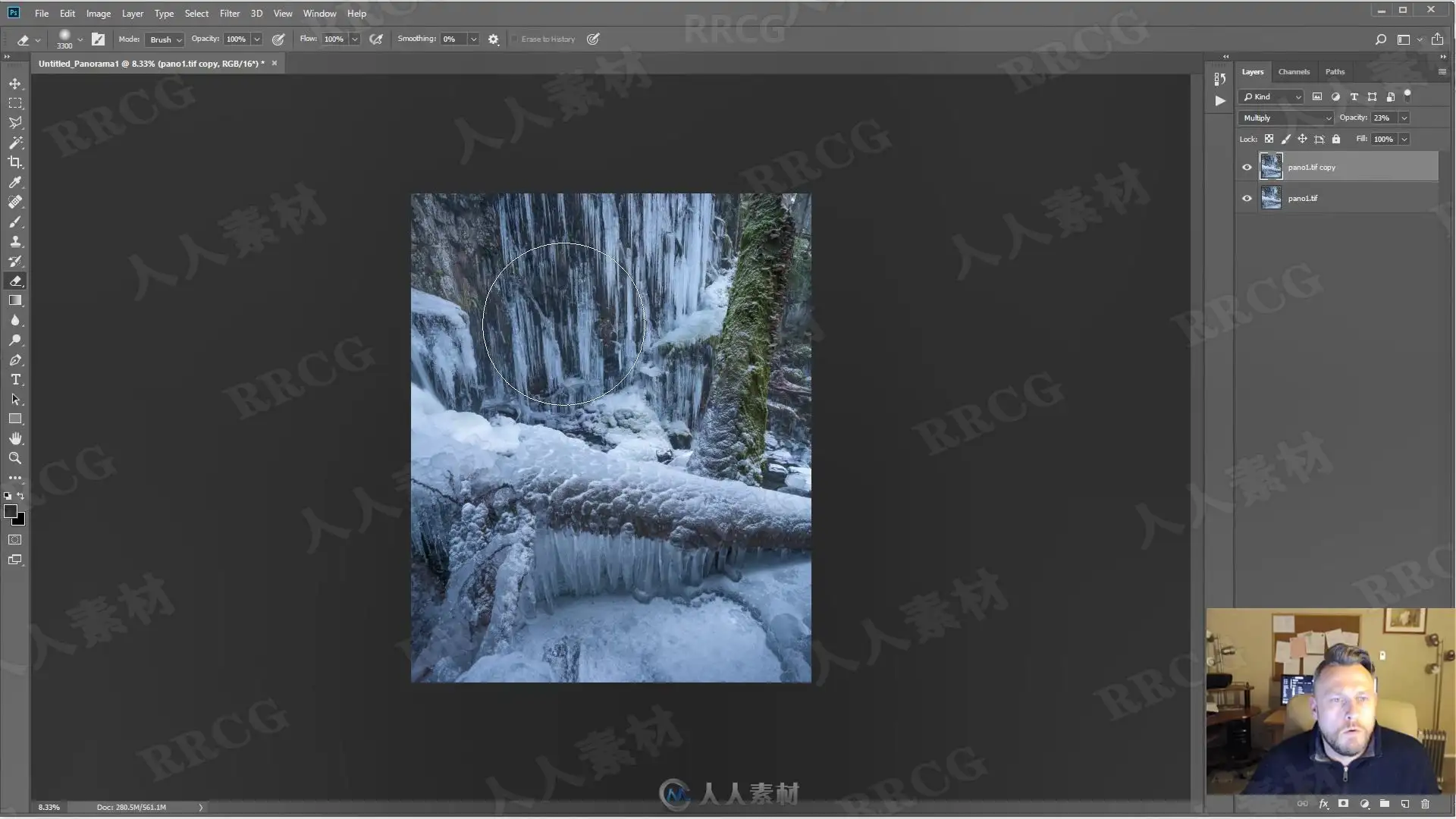Select the Type tool
Viewport: 1456px width, 819px height.
[x=15, y=379]
